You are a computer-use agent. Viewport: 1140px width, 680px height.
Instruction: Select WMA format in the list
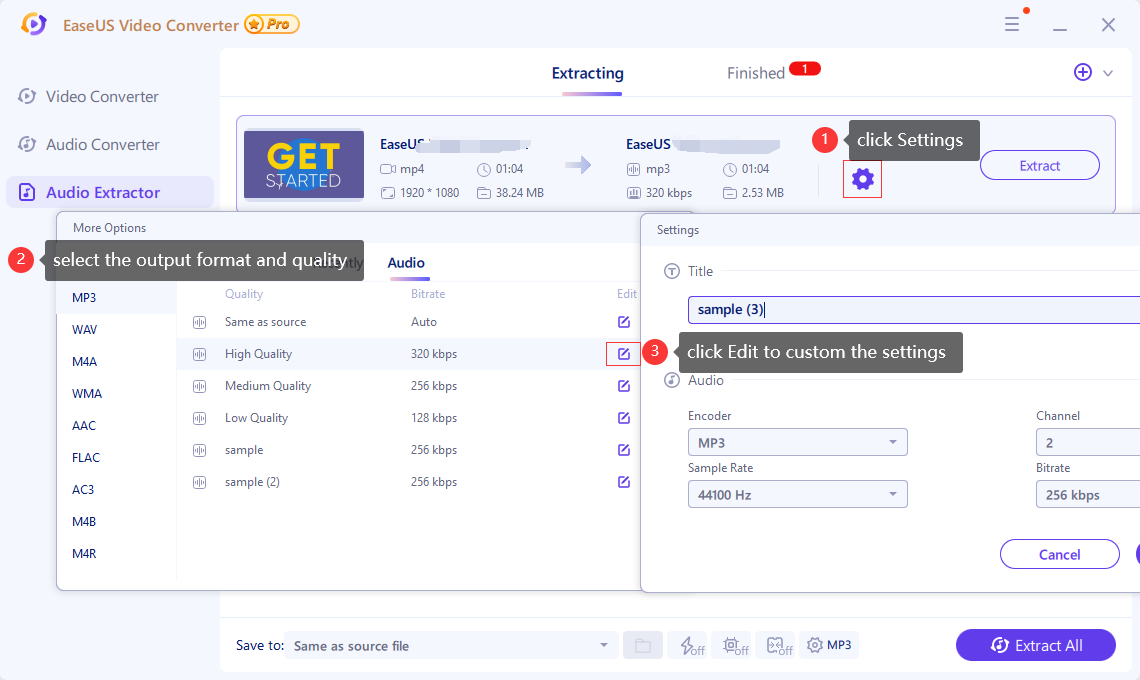point(116,393)
